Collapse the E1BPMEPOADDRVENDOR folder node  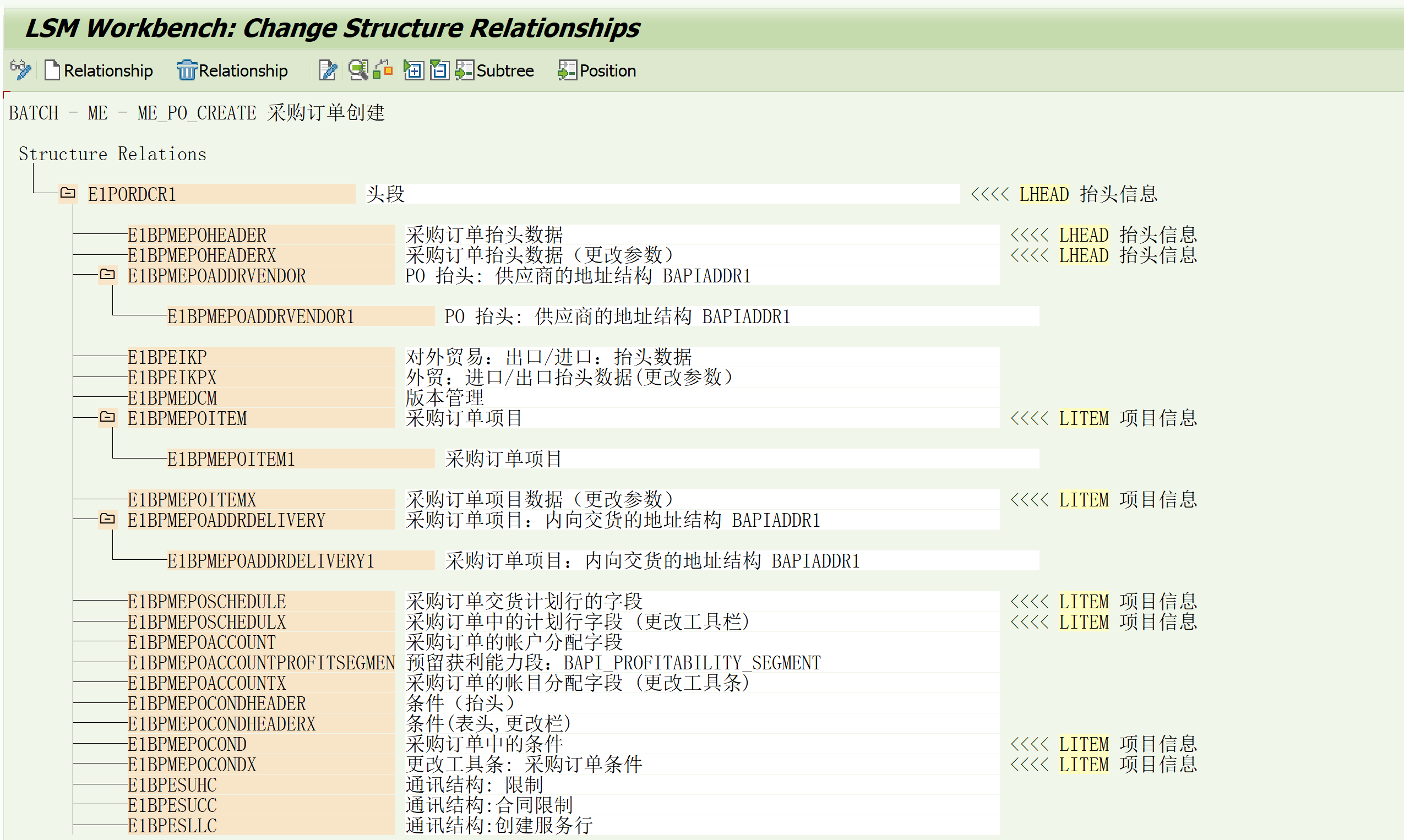pos(107,276)
